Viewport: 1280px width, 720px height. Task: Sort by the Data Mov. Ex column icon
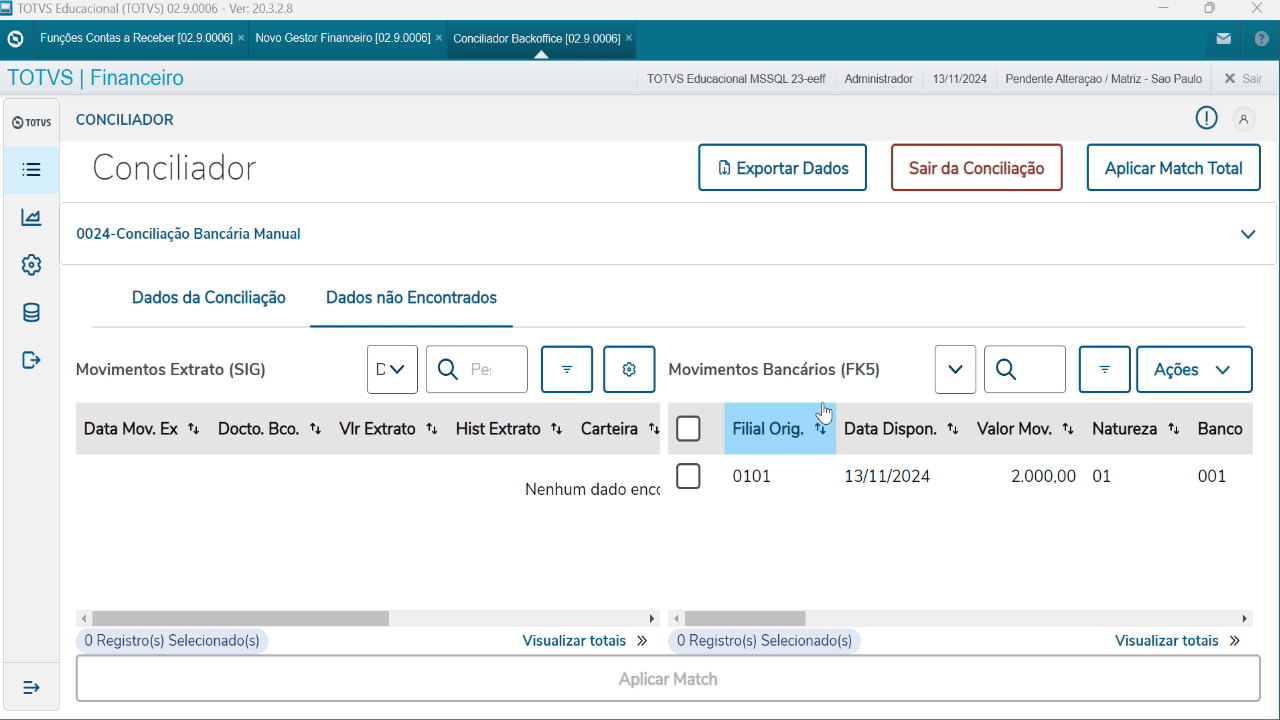(x=194, y=429)
